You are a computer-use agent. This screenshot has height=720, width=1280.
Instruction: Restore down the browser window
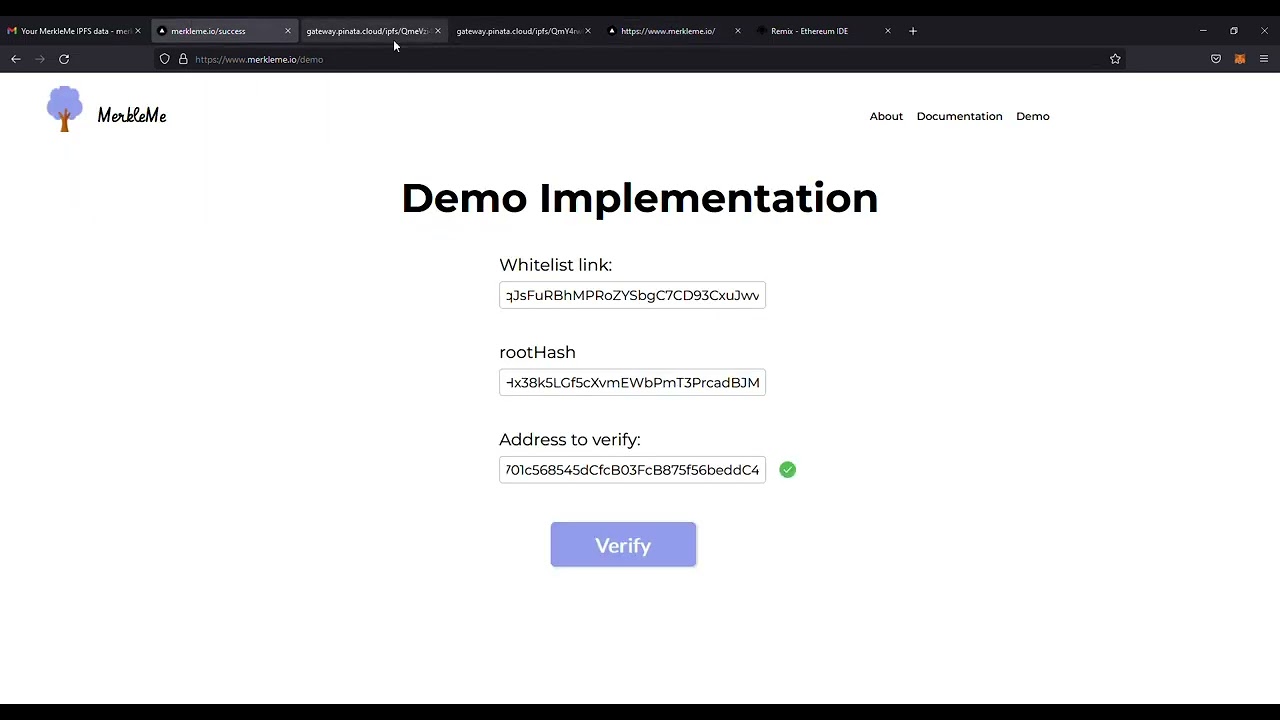pyautogui.click(x=1234, y=31)
